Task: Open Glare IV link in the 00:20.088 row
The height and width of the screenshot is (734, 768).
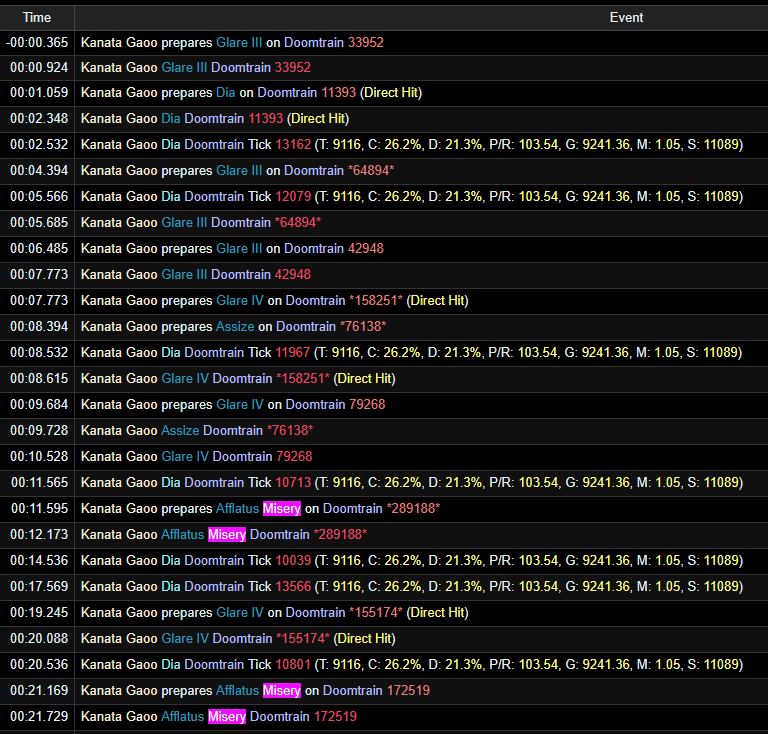Action: coord(185,638)
